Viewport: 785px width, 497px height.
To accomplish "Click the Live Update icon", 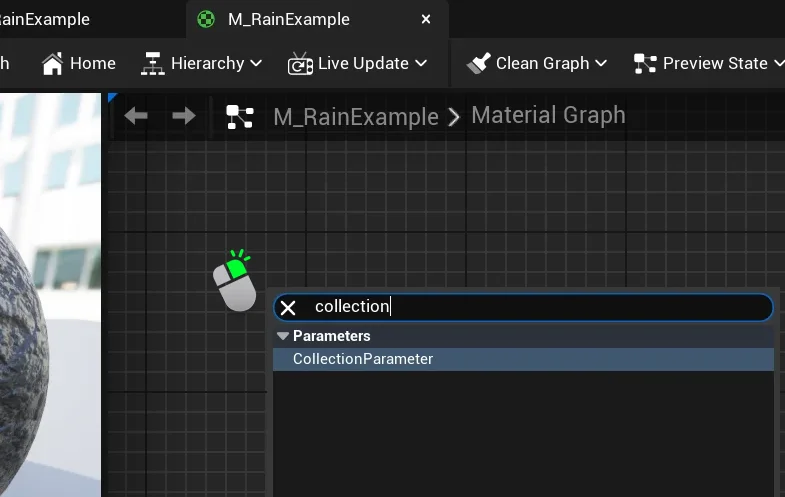I will 300,64.
